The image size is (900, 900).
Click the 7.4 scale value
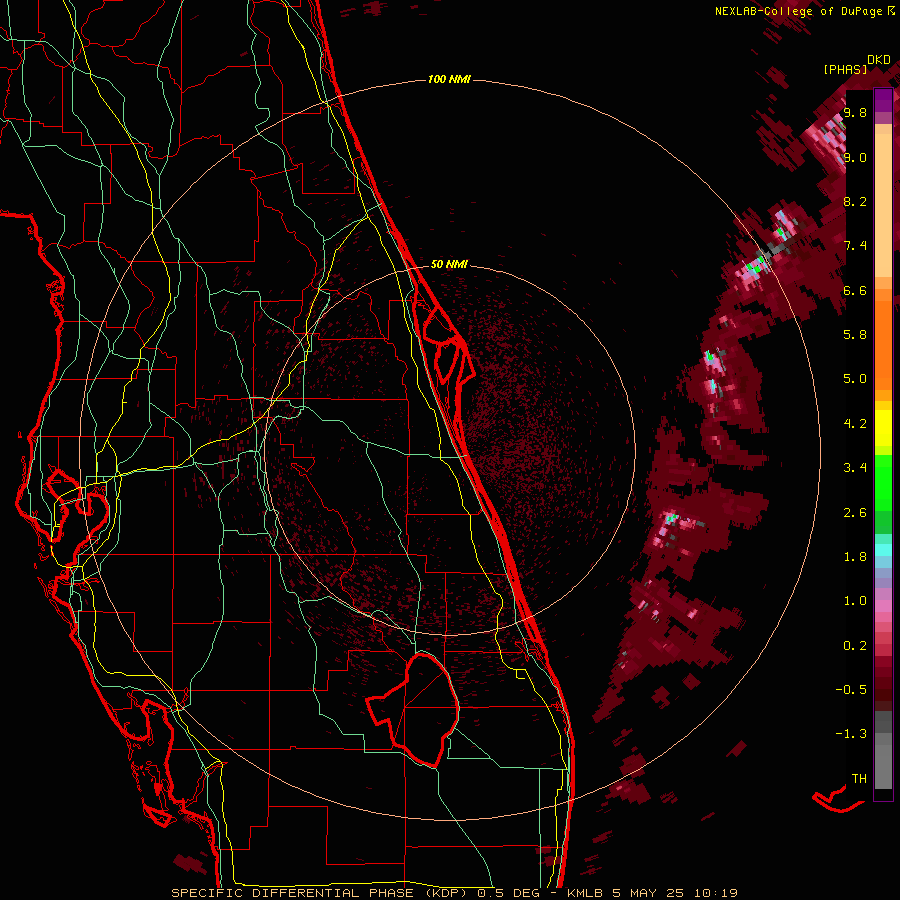855,246
